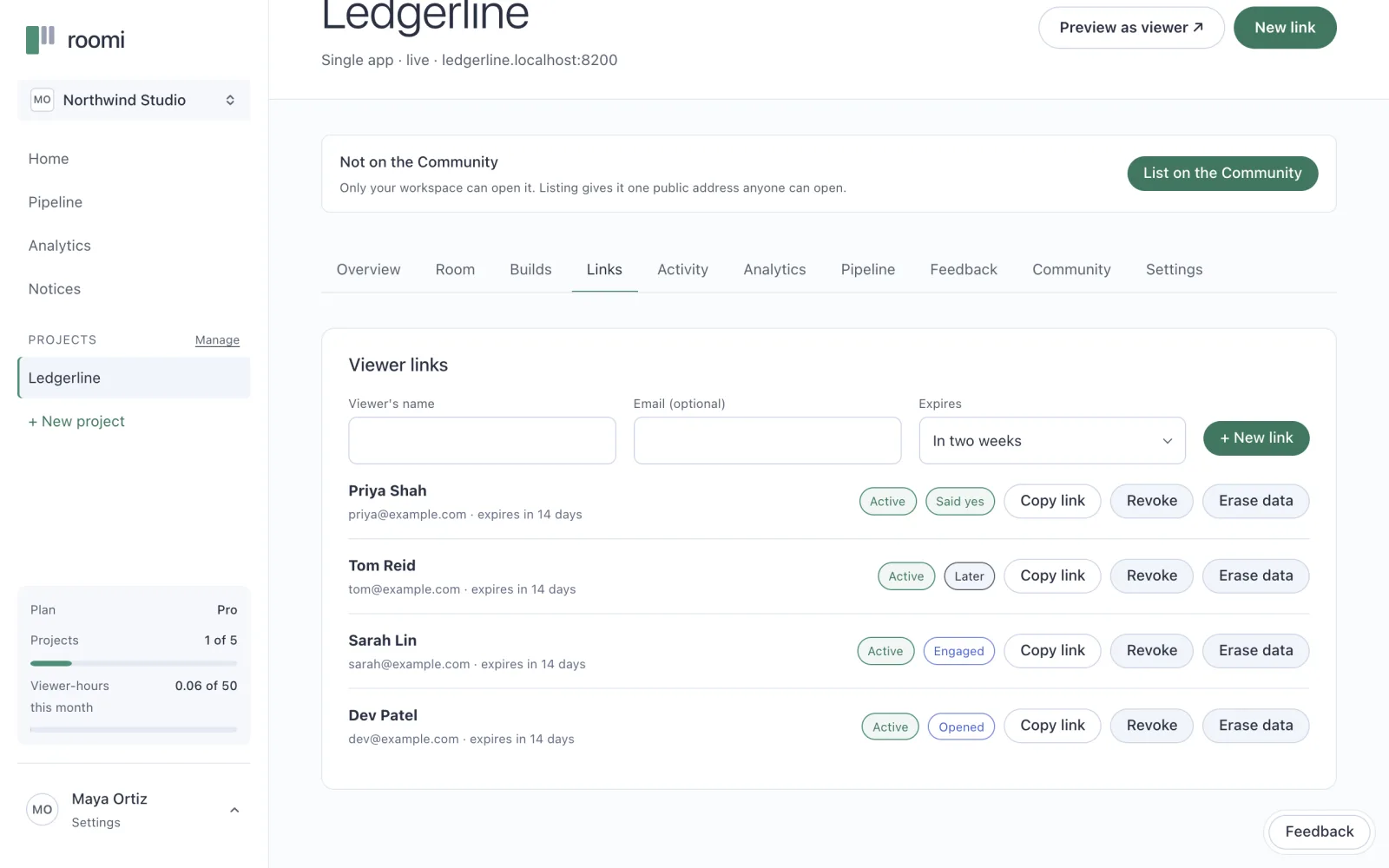Viewport: 1389px width, 868px height.
Task: Open the project Pipeline tab
Action: pos(867,269)
